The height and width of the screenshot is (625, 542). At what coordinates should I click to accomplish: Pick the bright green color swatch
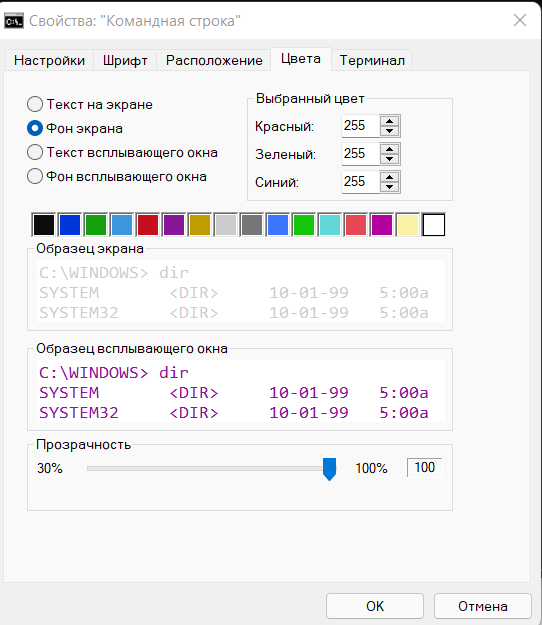click(304, 225)
